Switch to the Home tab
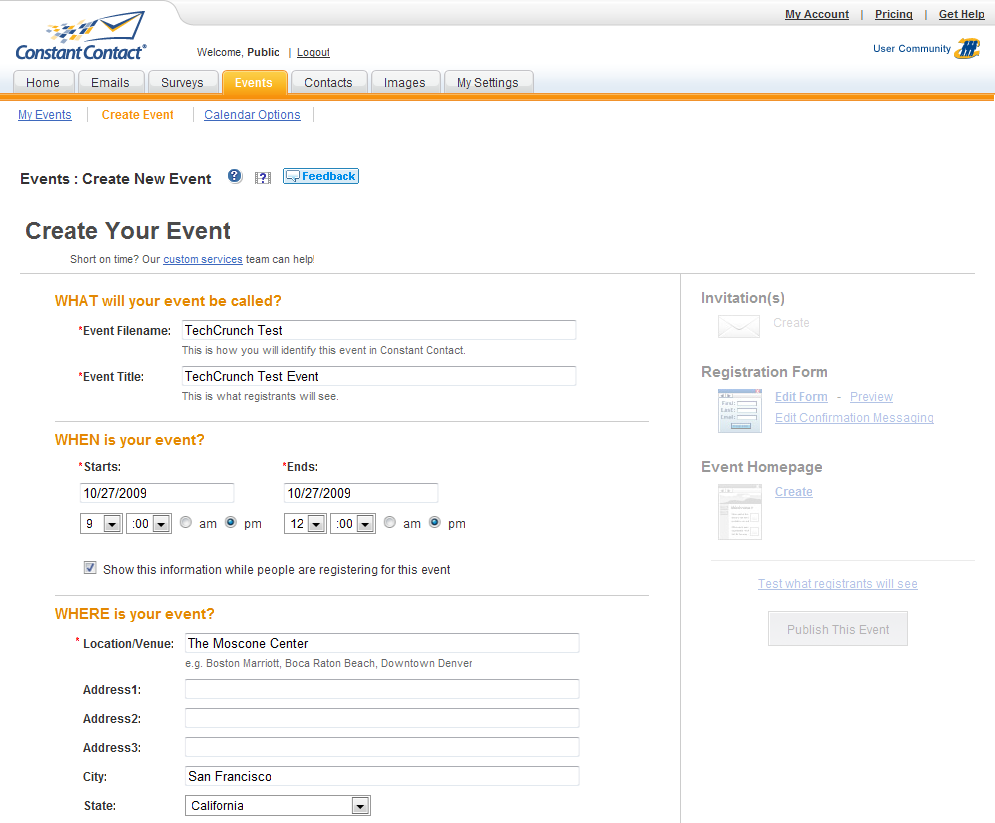Image resolution: width=995 pixels, height=823 pixels. tap(43, 82)
